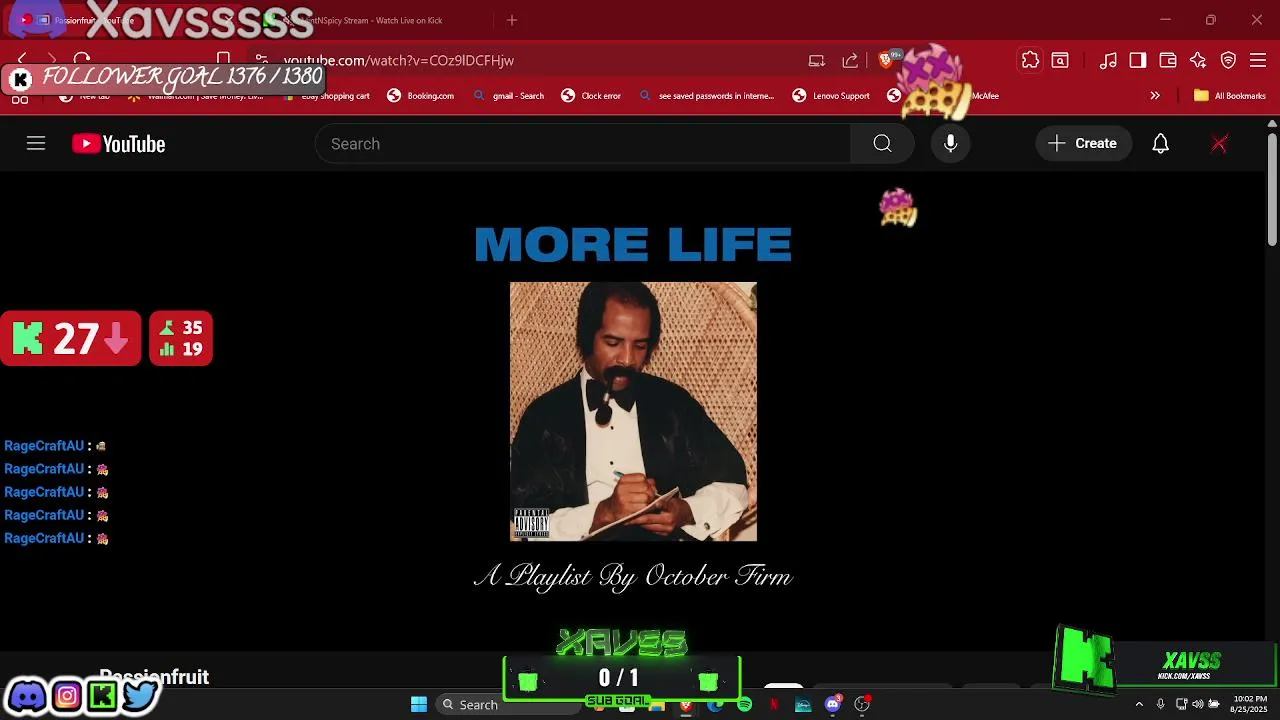Open YouTube notifications bell

pyautogui.click(x=1160, y=144)
